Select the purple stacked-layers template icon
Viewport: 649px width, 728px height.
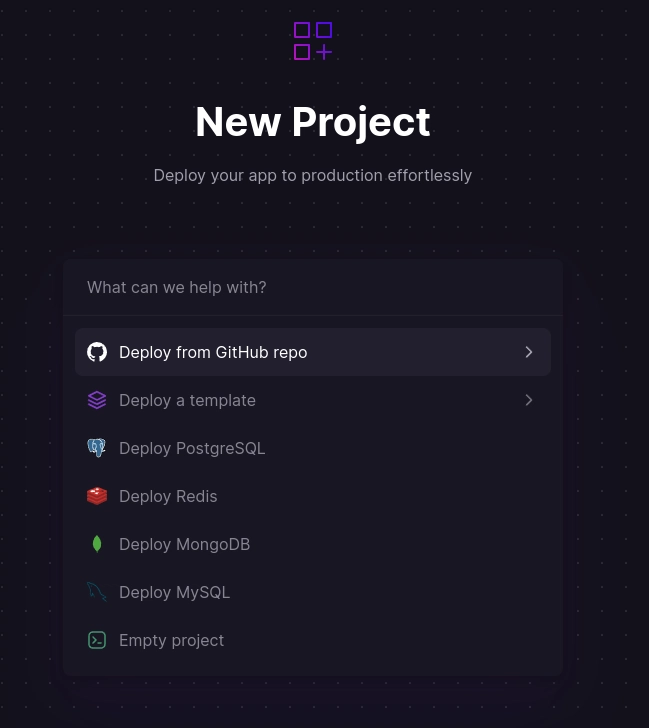[x=97, y=400]
